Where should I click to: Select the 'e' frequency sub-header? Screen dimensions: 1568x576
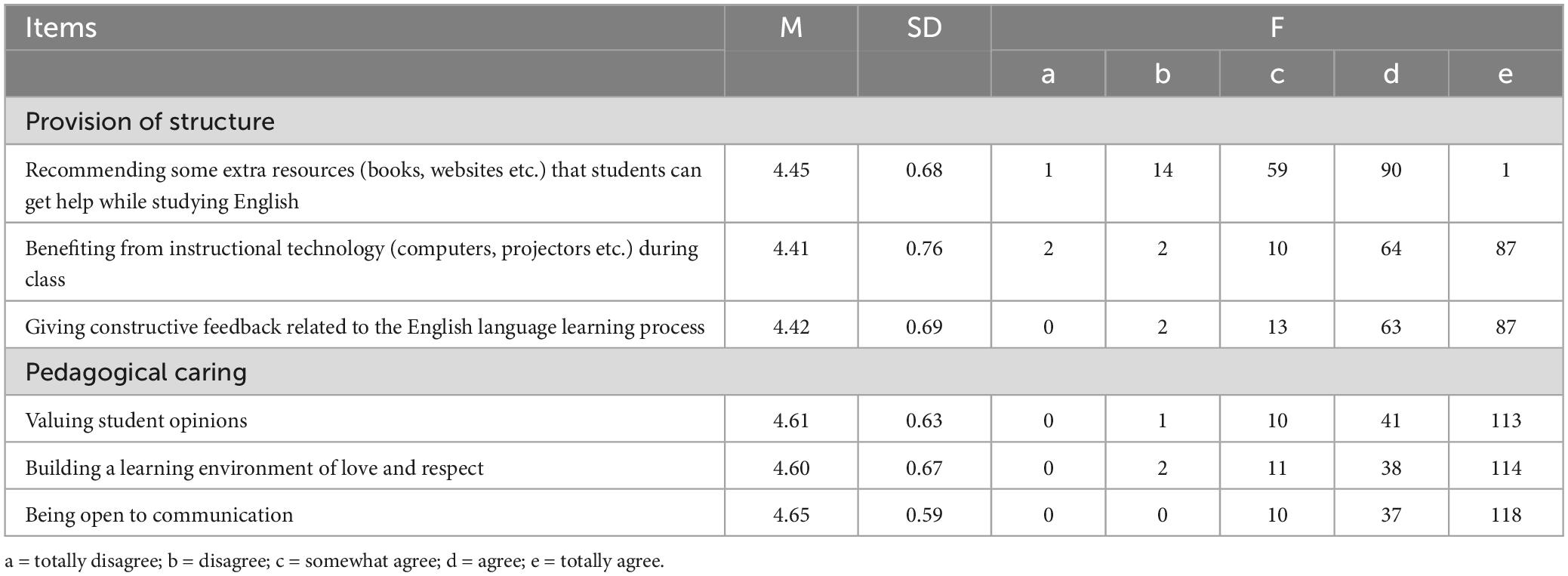(x=1505, y=74)
